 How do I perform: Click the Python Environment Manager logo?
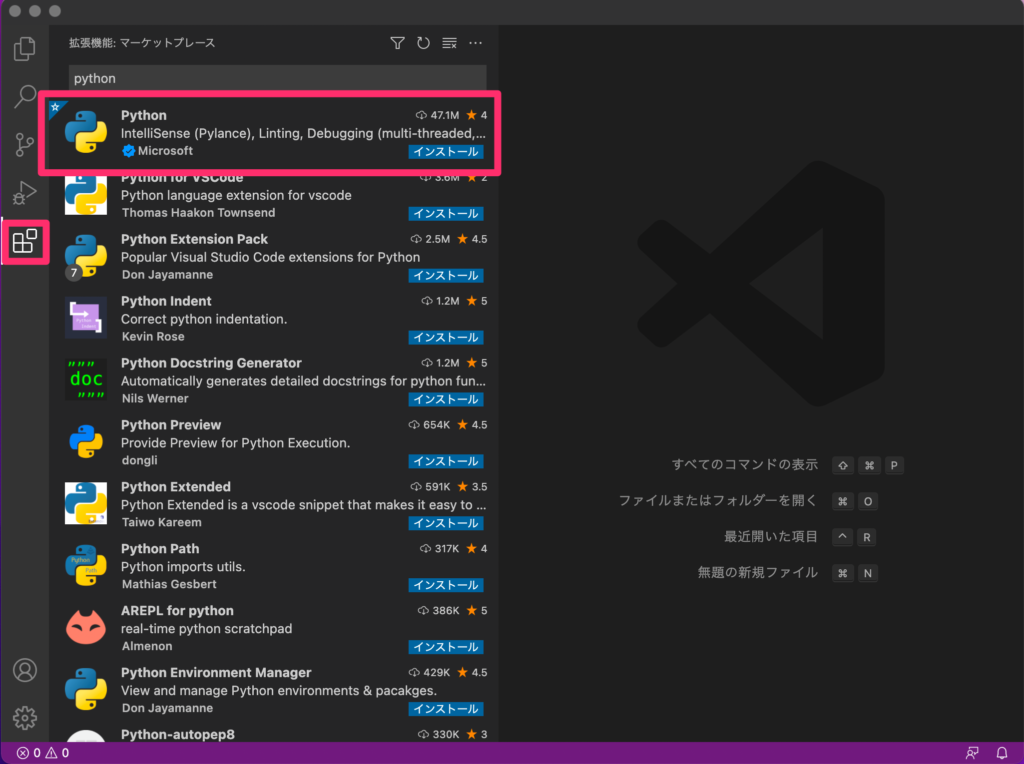tap(86, 689)
